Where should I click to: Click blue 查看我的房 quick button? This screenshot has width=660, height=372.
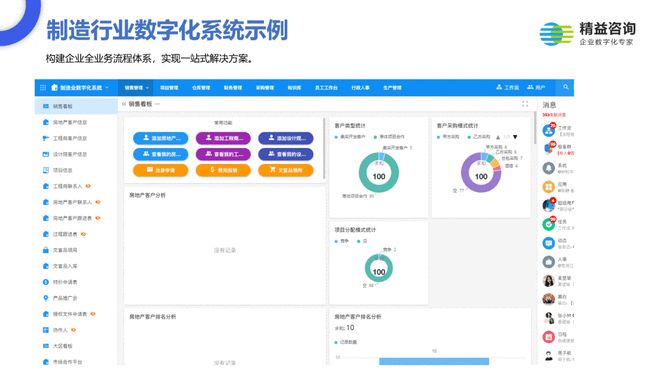[160, 154]
